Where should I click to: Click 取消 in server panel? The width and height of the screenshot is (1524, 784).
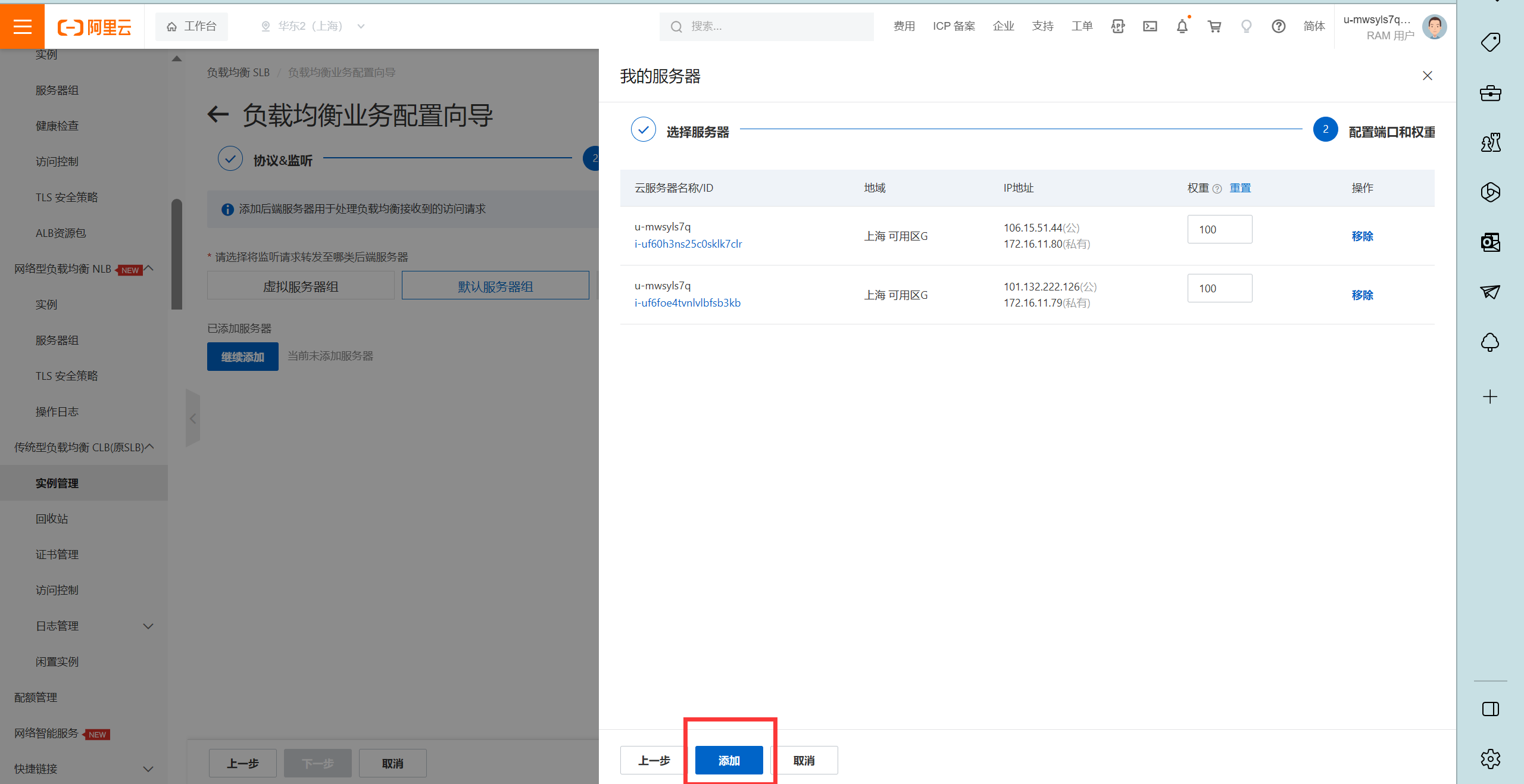click(804, 760)
